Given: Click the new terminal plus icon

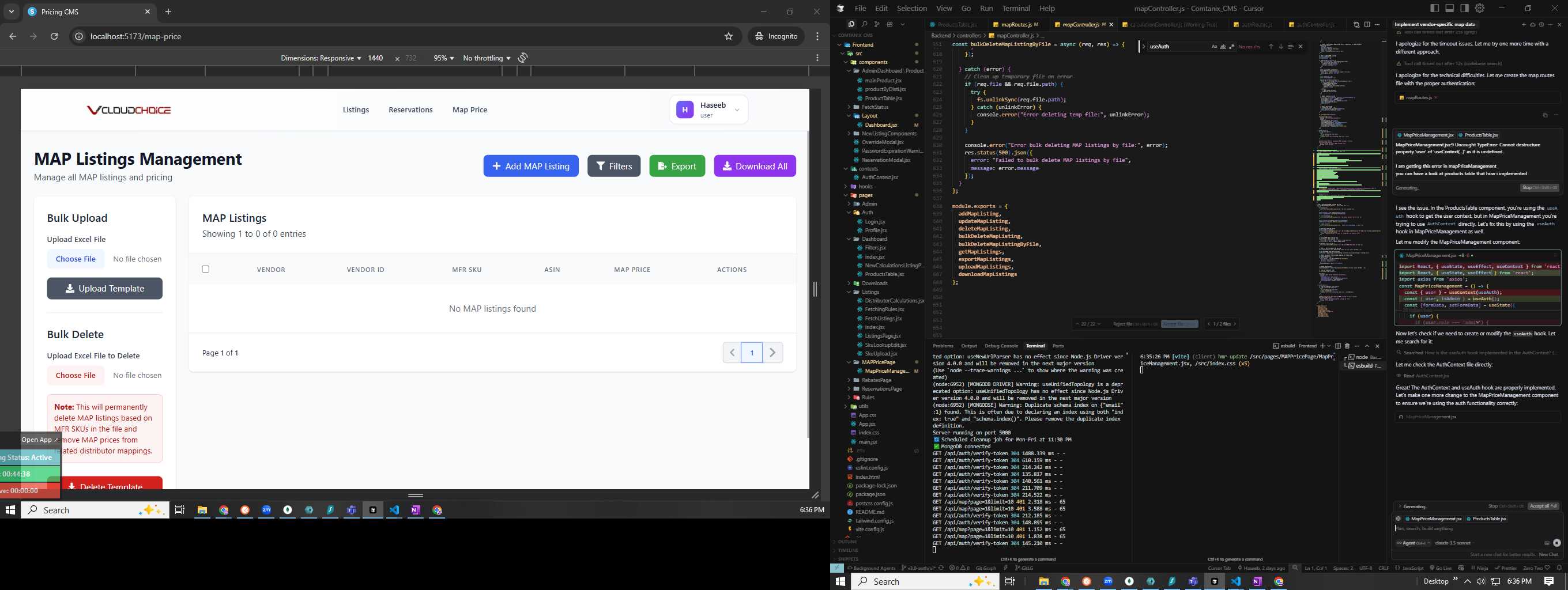Looking at the screenshot, I should pos(1321,346).
